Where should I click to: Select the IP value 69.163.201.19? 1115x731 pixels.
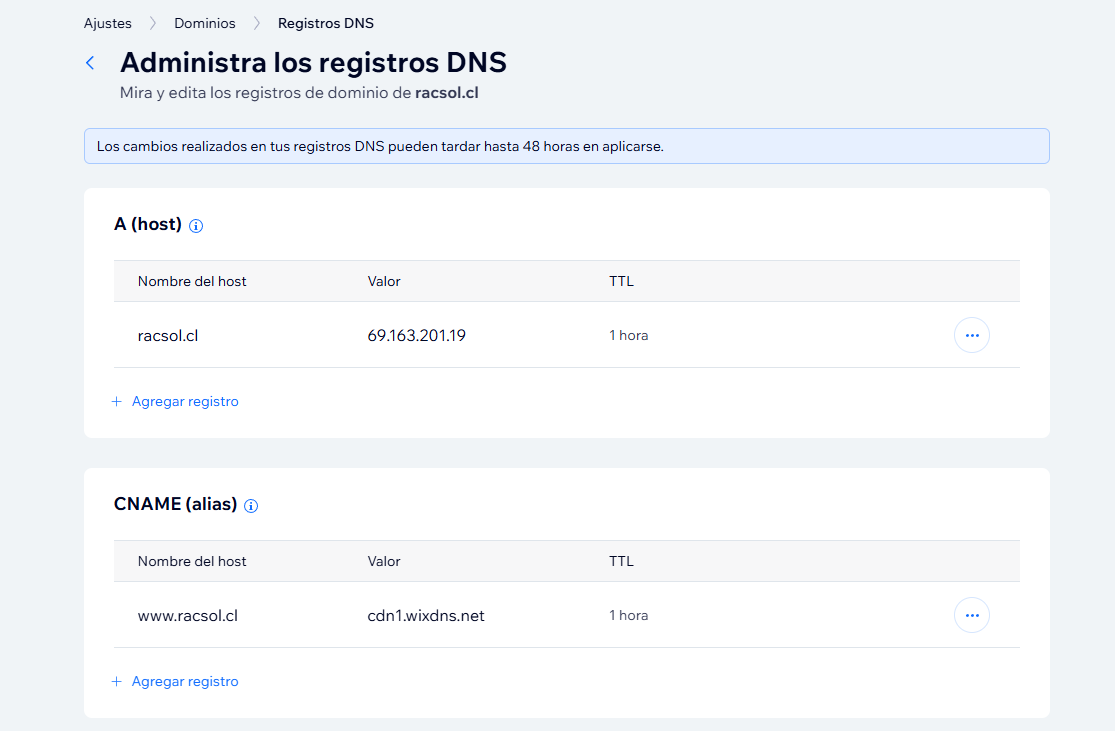coord(416,335)
